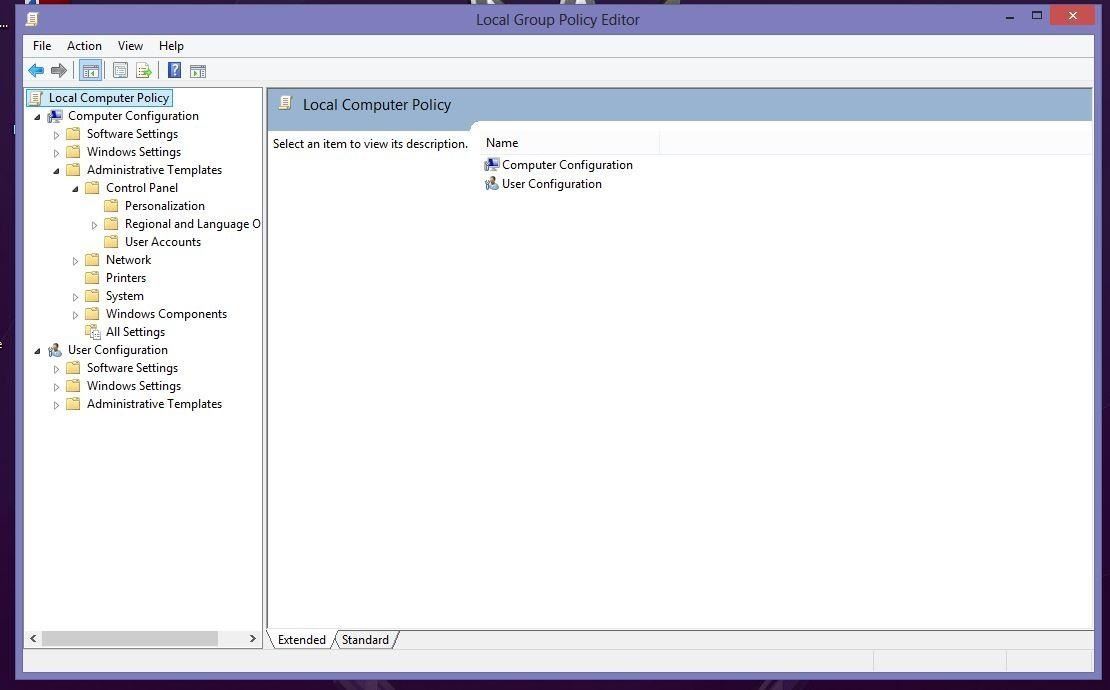Switch to the Standard tab
The height and width of the screenshot is (690, 1110).
pos(365,640)
